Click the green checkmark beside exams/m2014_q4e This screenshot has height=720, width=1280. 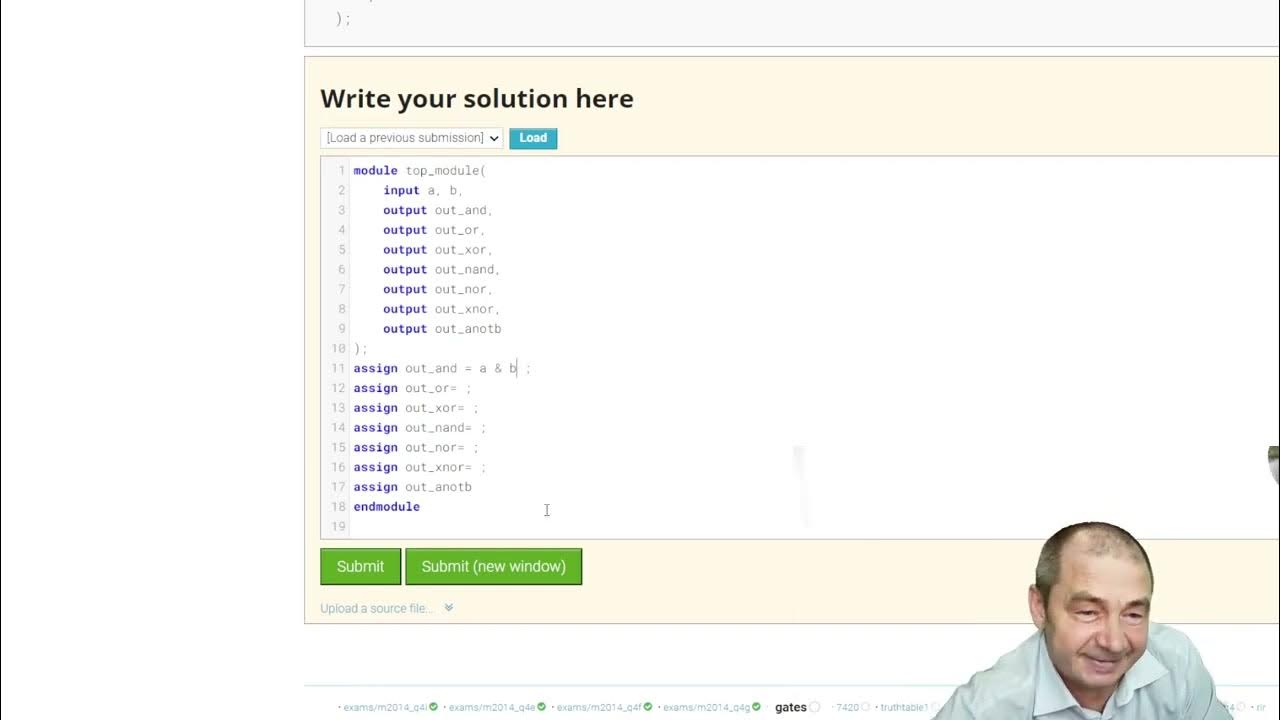[541, 707]
